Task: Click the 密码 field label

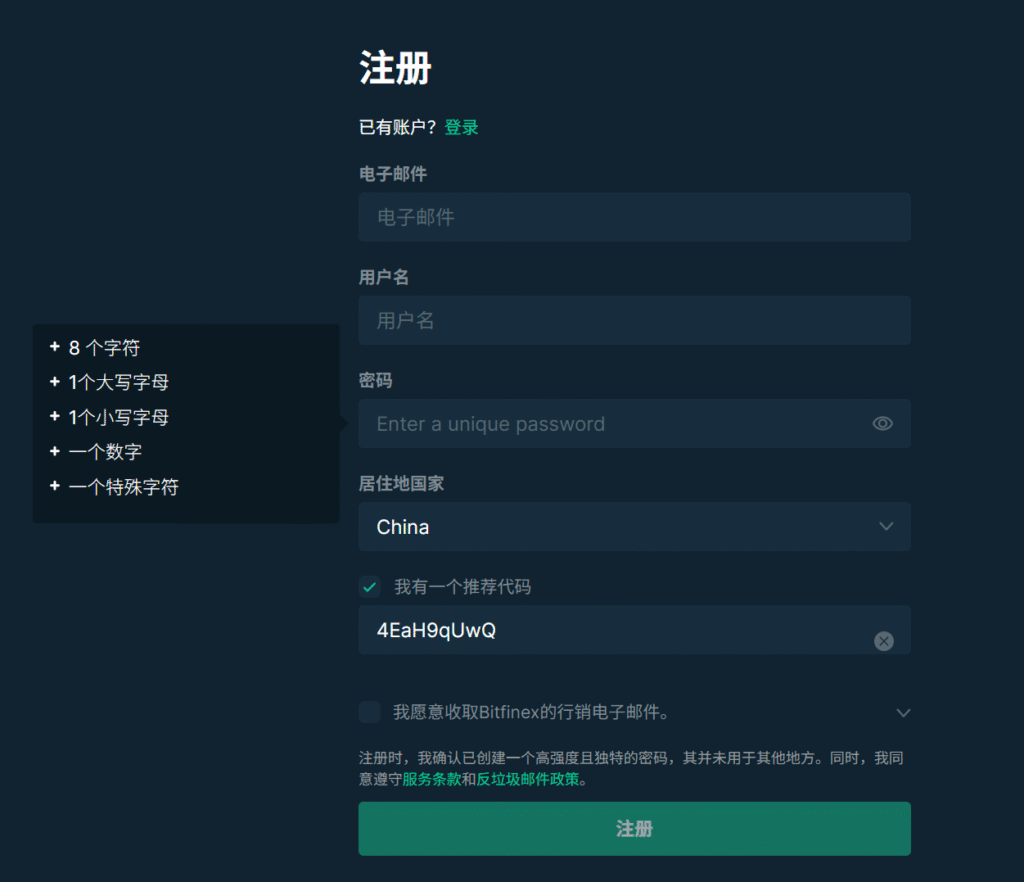Action: click(x=376, y=381)
